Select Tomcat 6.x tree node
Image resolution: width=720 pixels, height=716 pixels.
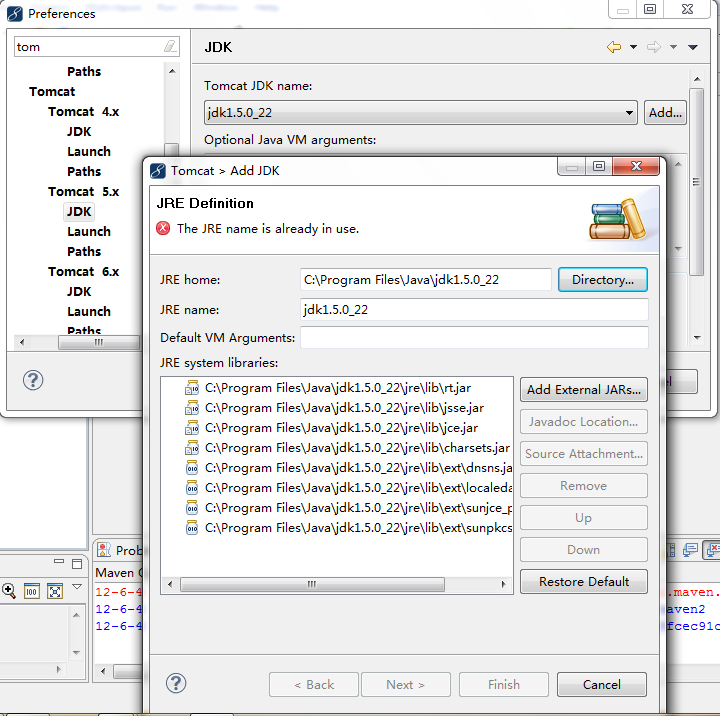click(84, 271)
